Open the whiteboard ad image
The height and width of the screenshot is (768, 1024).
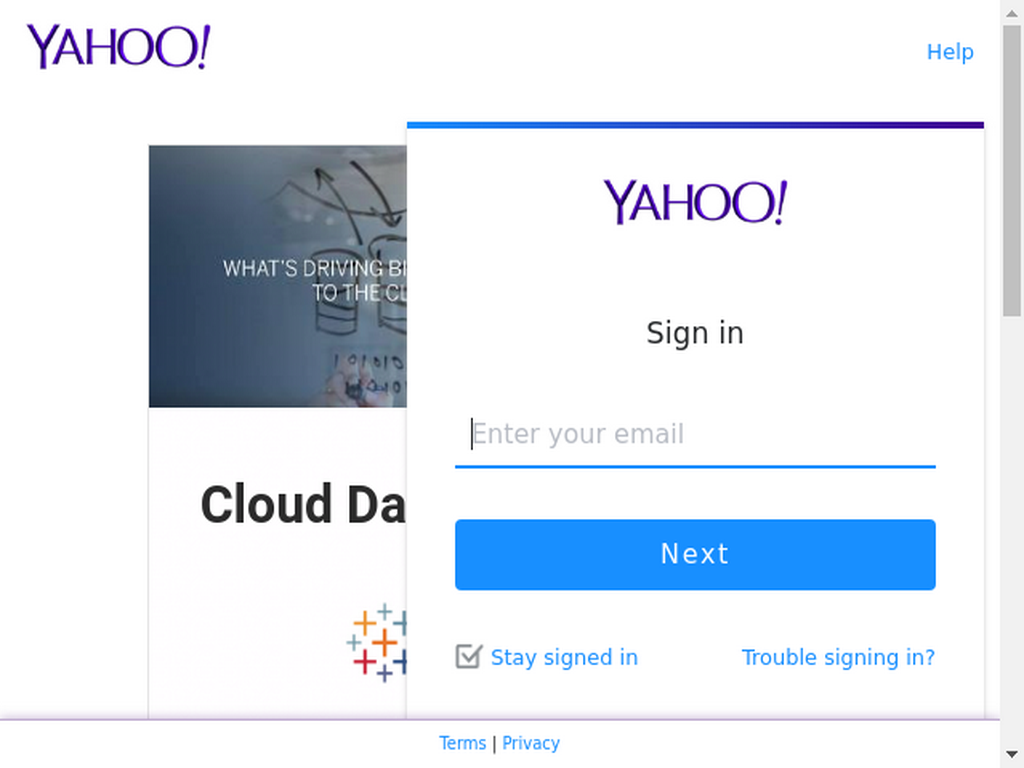278,276
